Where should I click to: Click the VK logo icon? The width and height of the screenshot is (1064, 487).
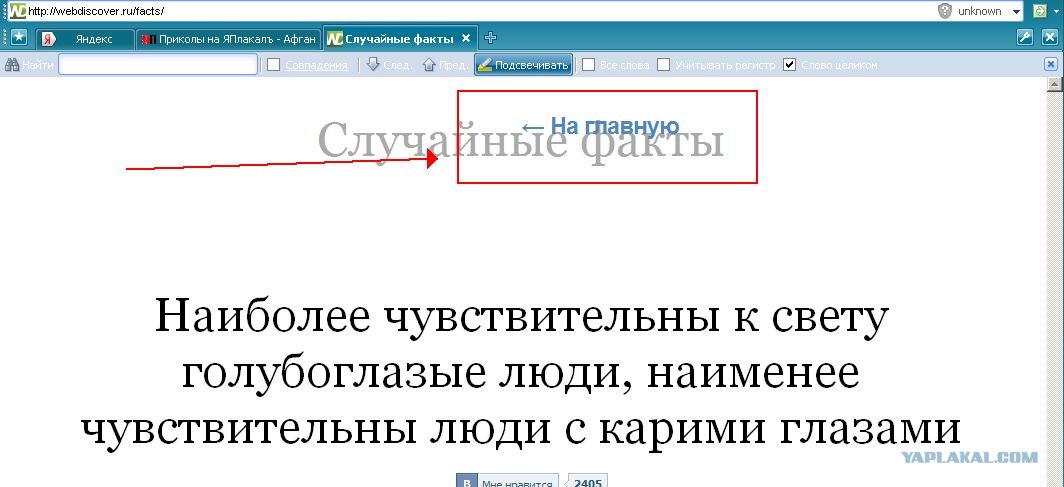(x=466, y=482)
